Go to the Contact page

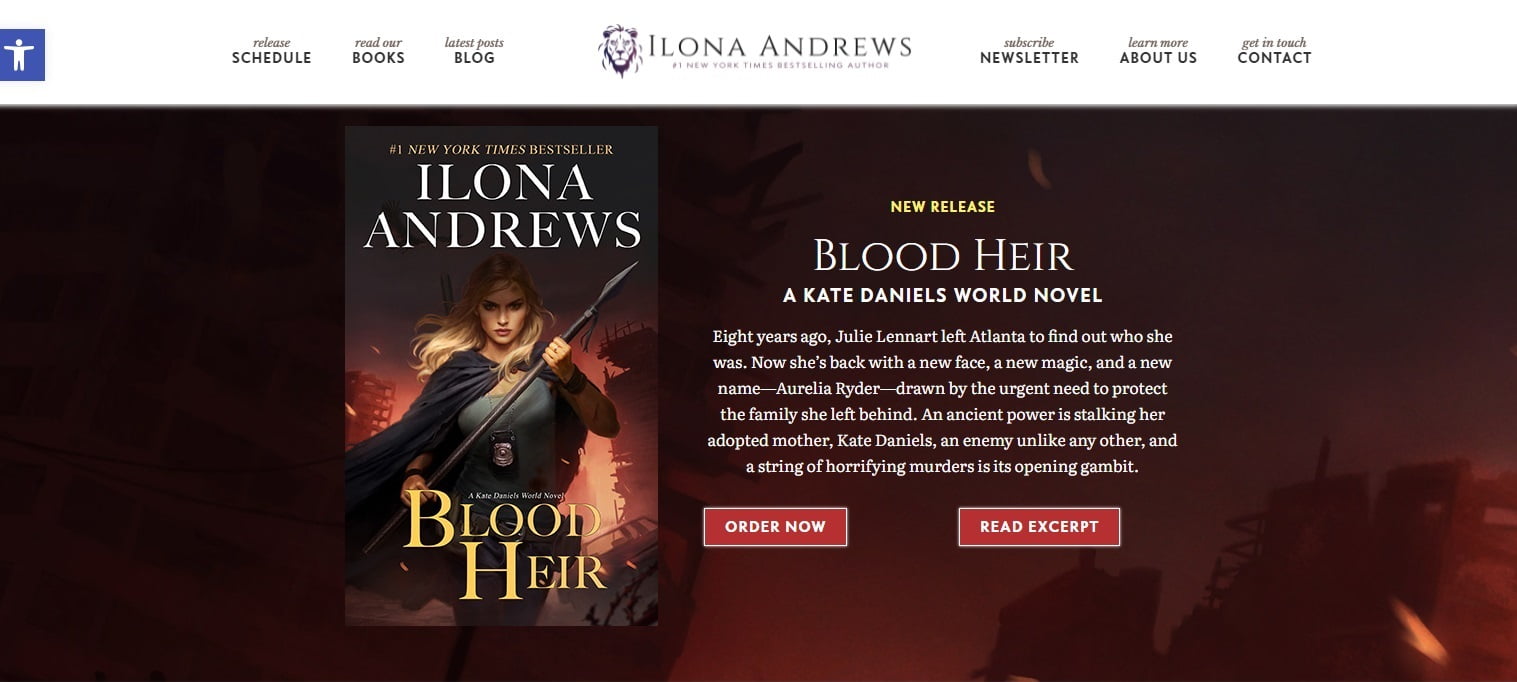coord(1274,51)
